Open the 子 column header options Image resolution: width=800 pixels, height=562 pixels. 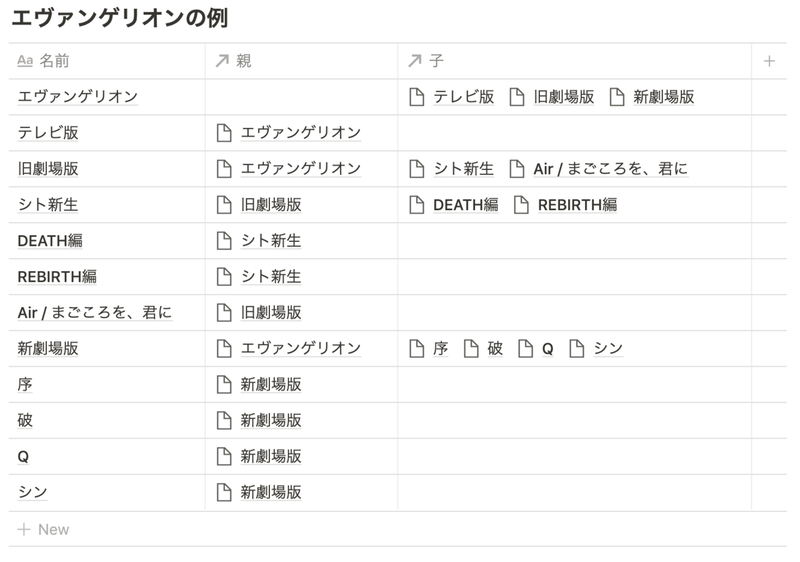coord(437,61)
